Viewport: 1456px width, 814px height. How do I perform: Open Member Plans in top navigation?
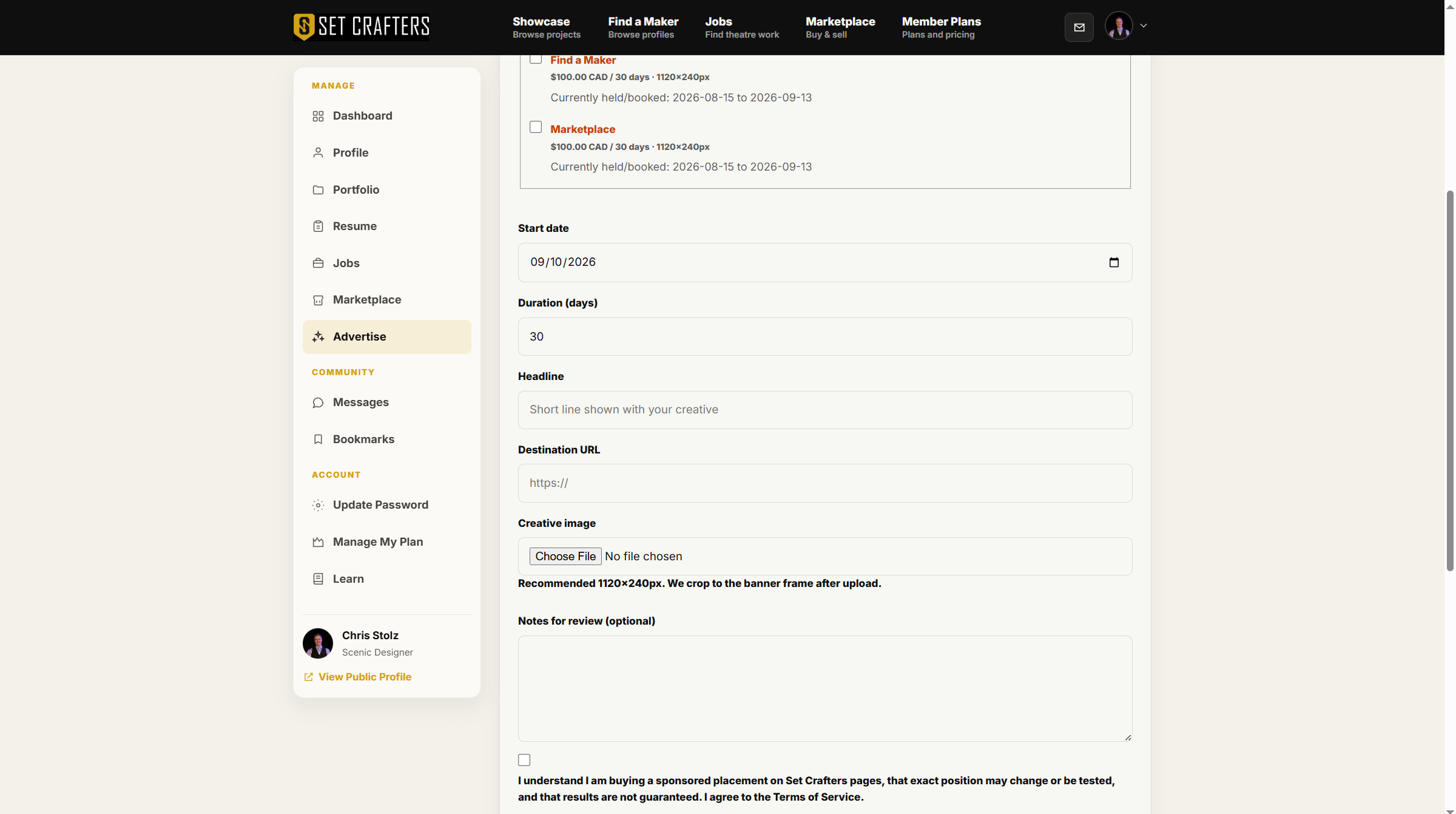941,27
